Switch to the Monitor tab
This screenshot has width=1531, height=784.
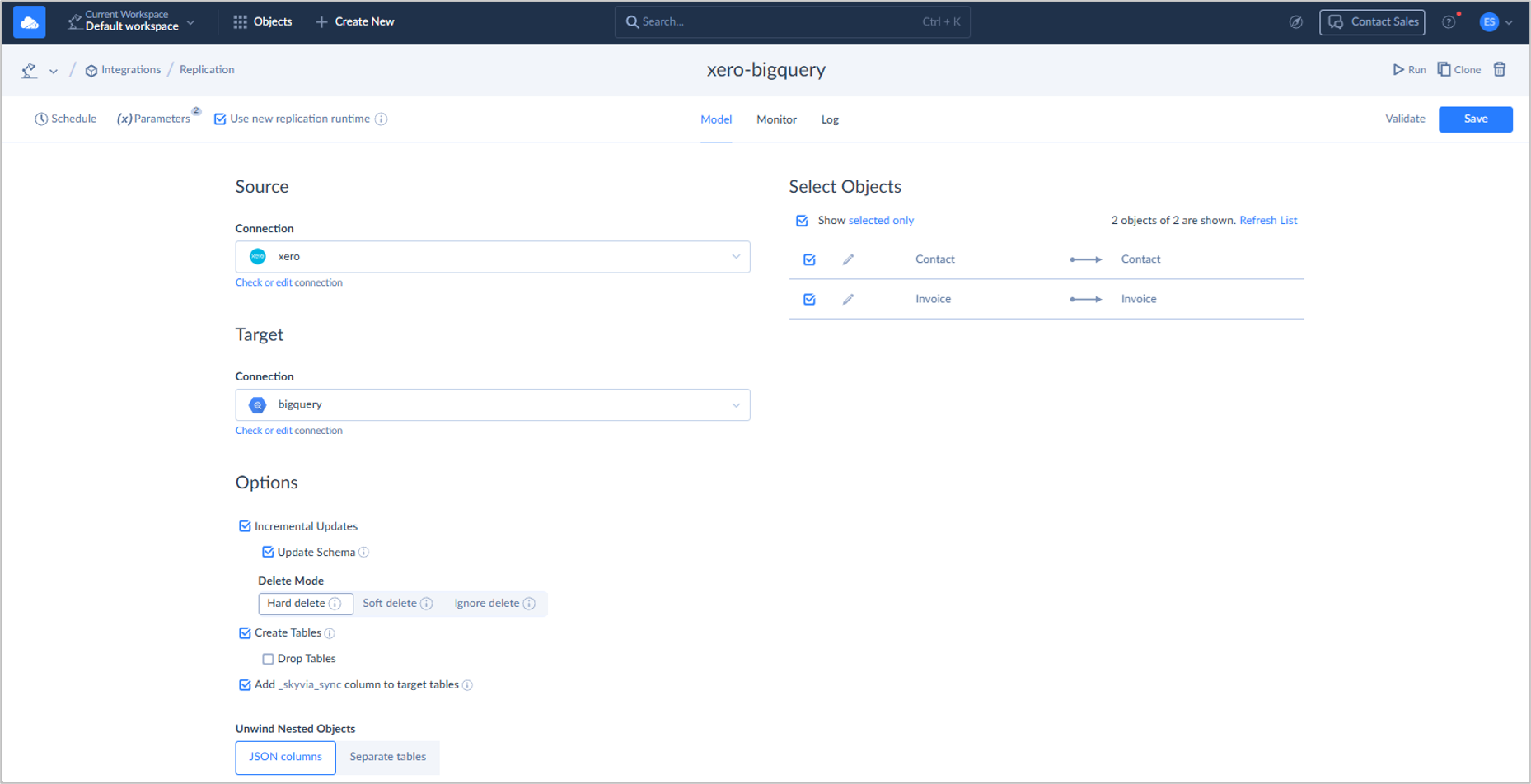[x=776, y=119]
